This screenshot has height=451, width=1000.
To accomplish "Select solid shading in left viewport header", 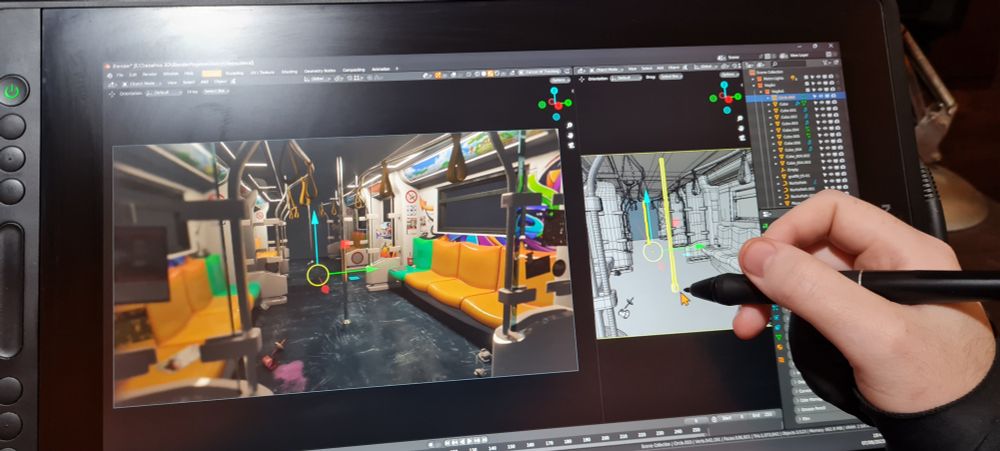I will (x=483, y=74).
